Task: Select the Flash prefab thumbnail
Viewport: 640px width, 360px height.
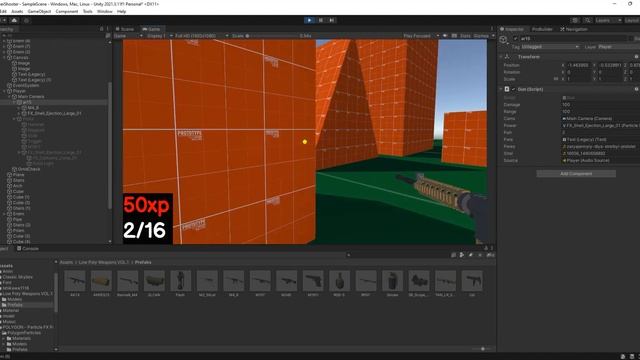Action: [x=180, y=281]
